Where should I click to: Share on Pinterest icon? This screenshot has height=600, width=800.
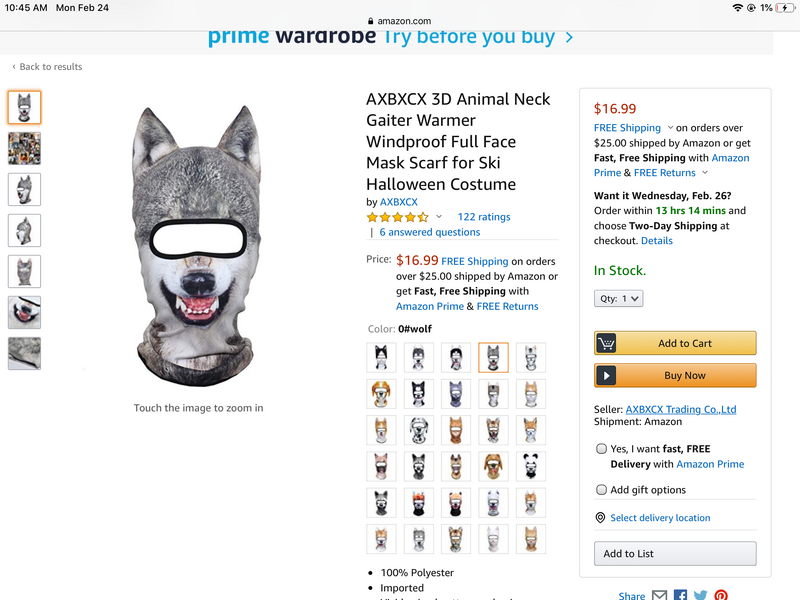point(720,596)
